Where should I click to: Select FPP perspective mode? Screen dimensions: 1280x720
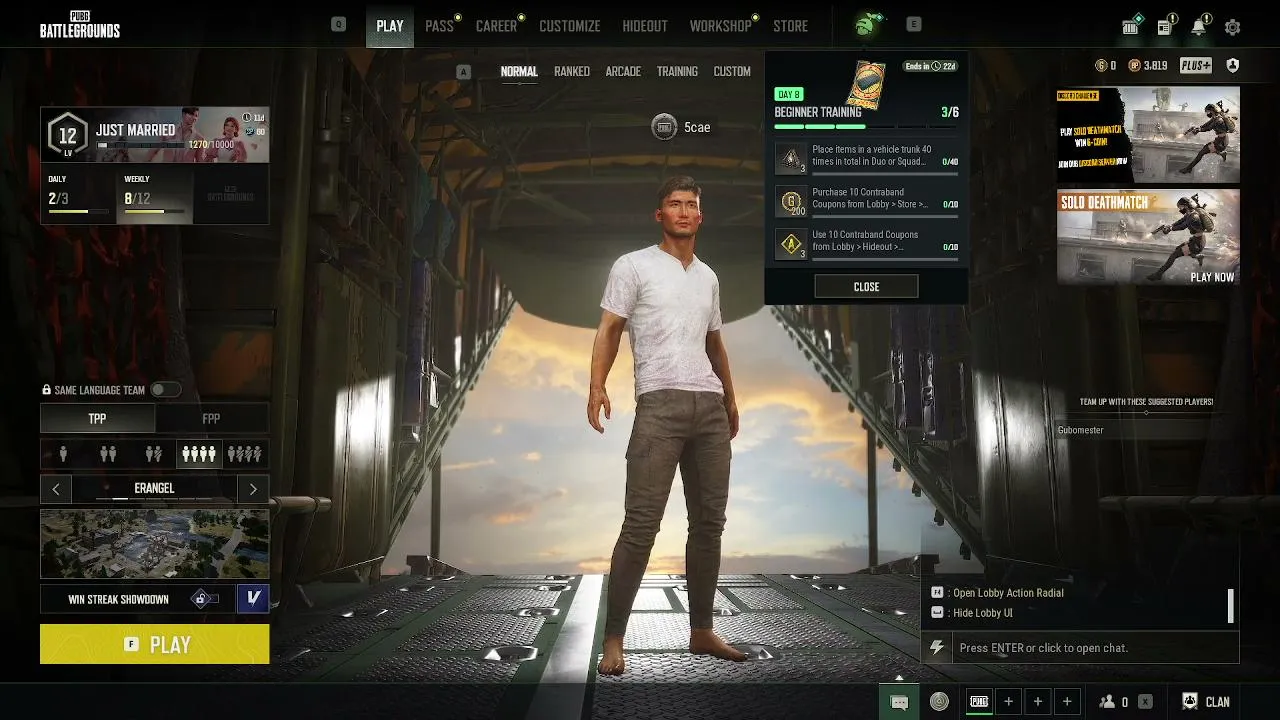(x=211, y=419)
